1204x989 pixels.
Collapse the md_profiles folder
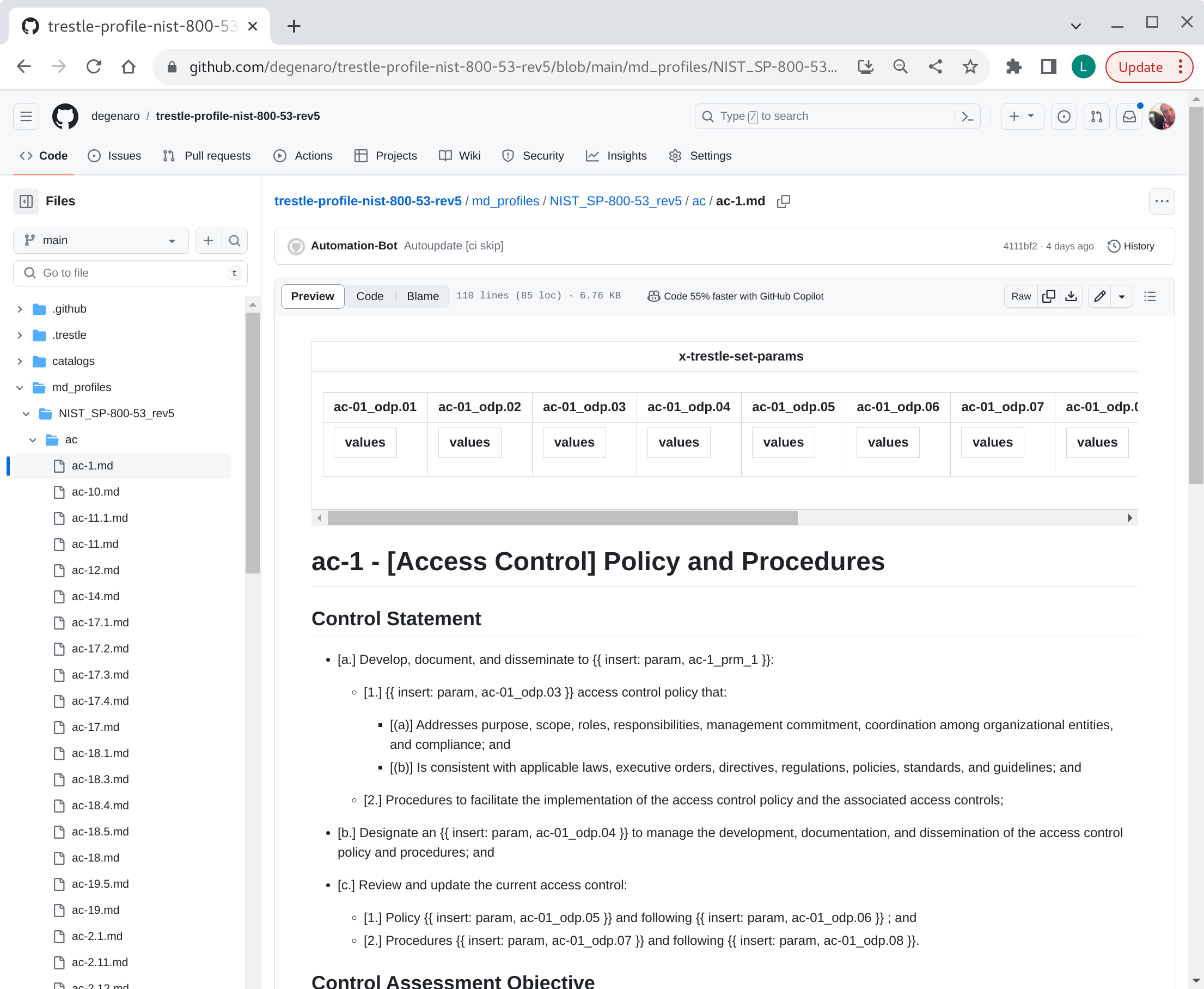(20, 387)
